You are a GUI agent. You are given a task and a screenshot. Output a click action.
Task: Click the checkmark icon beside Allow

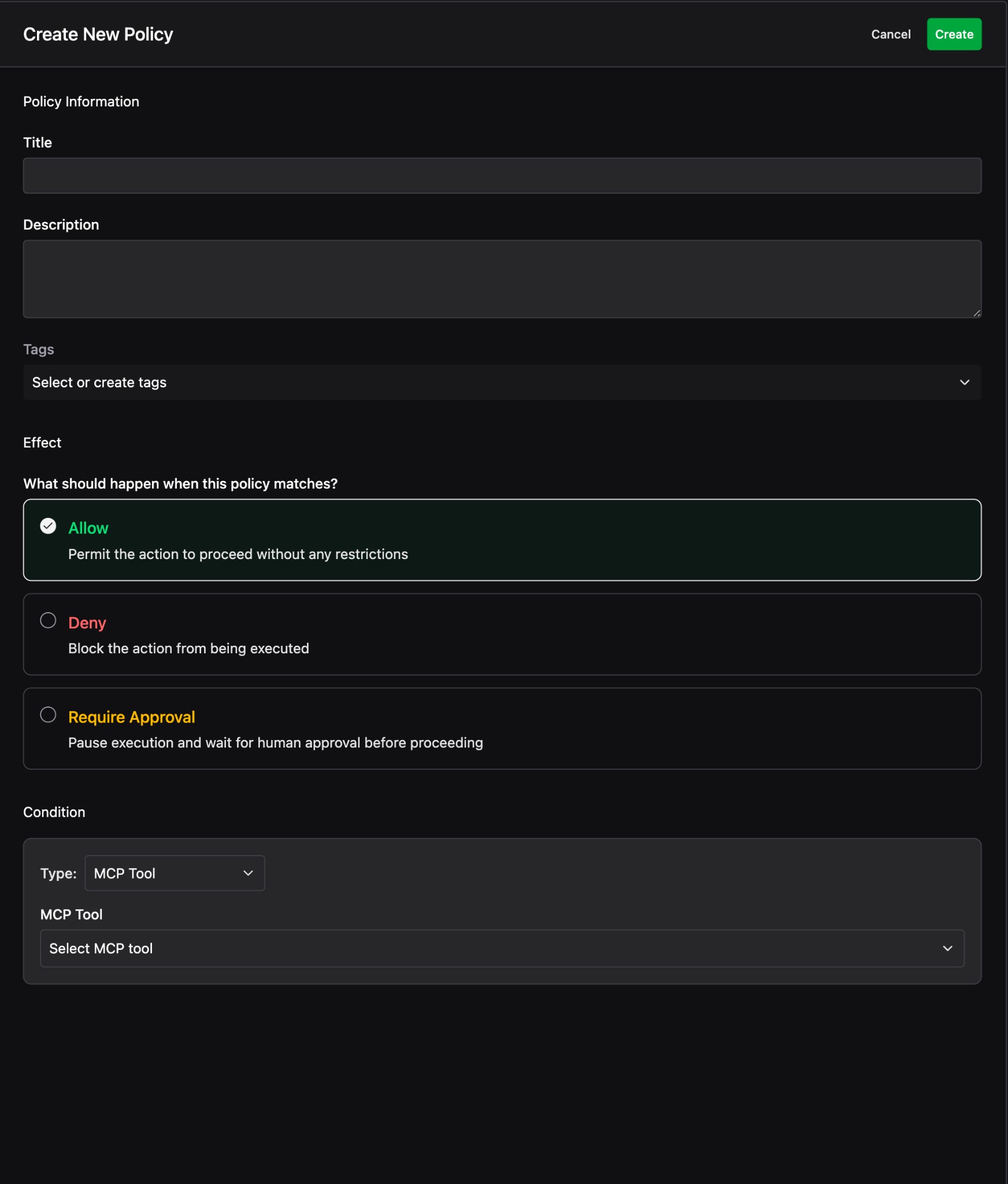point(48,526)
